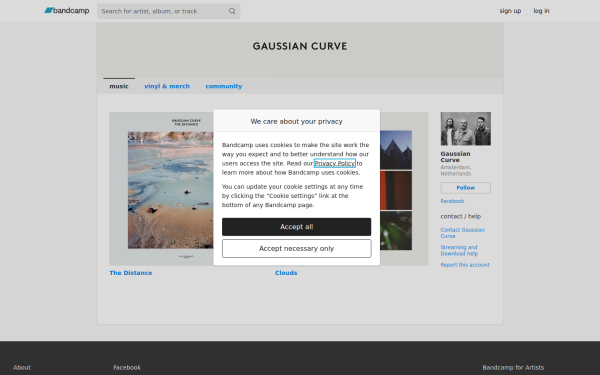Click the Amsterdam, Netherlands location text

point(456,171)
